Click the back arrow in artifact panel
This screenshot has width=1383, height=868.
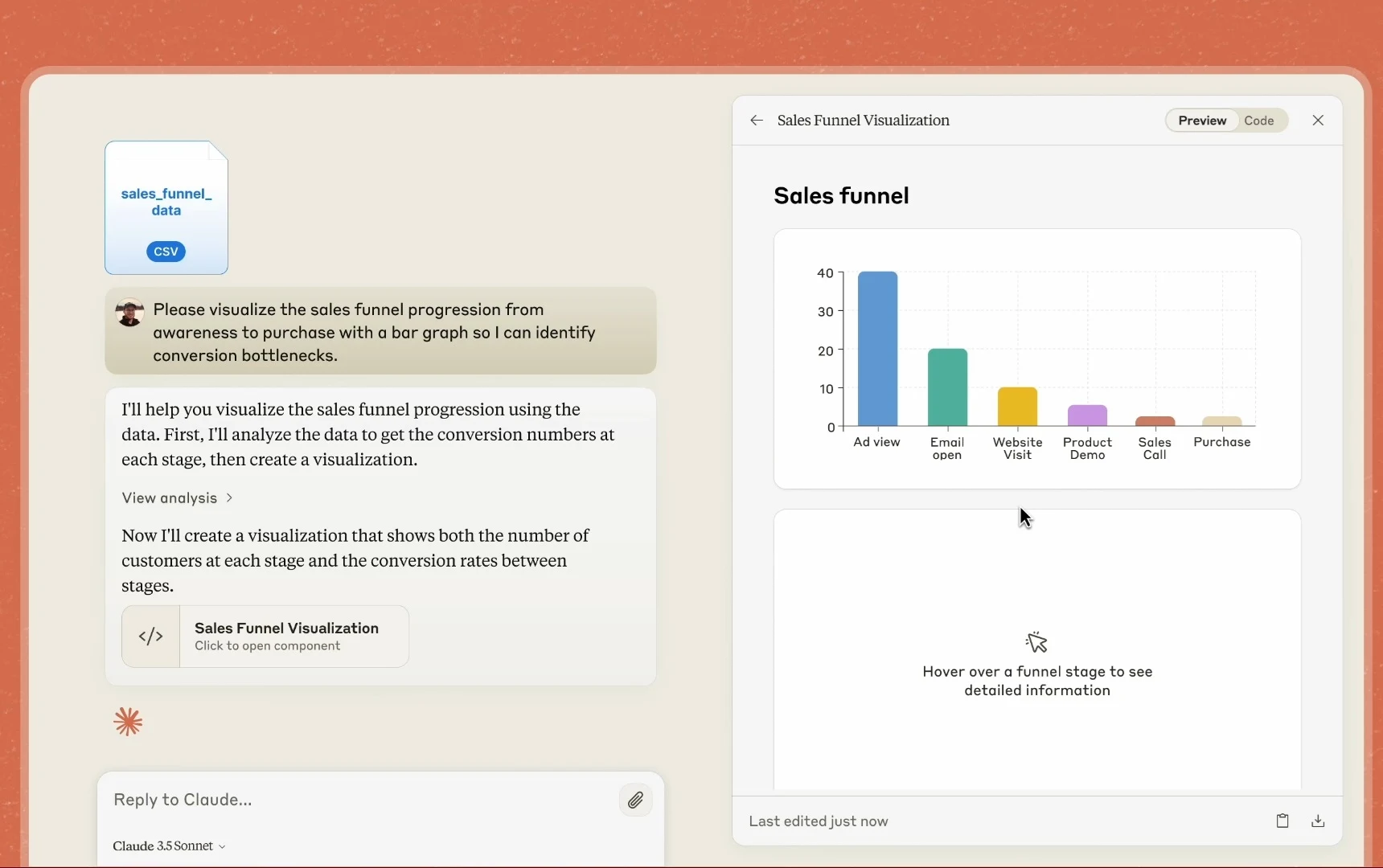756,121
